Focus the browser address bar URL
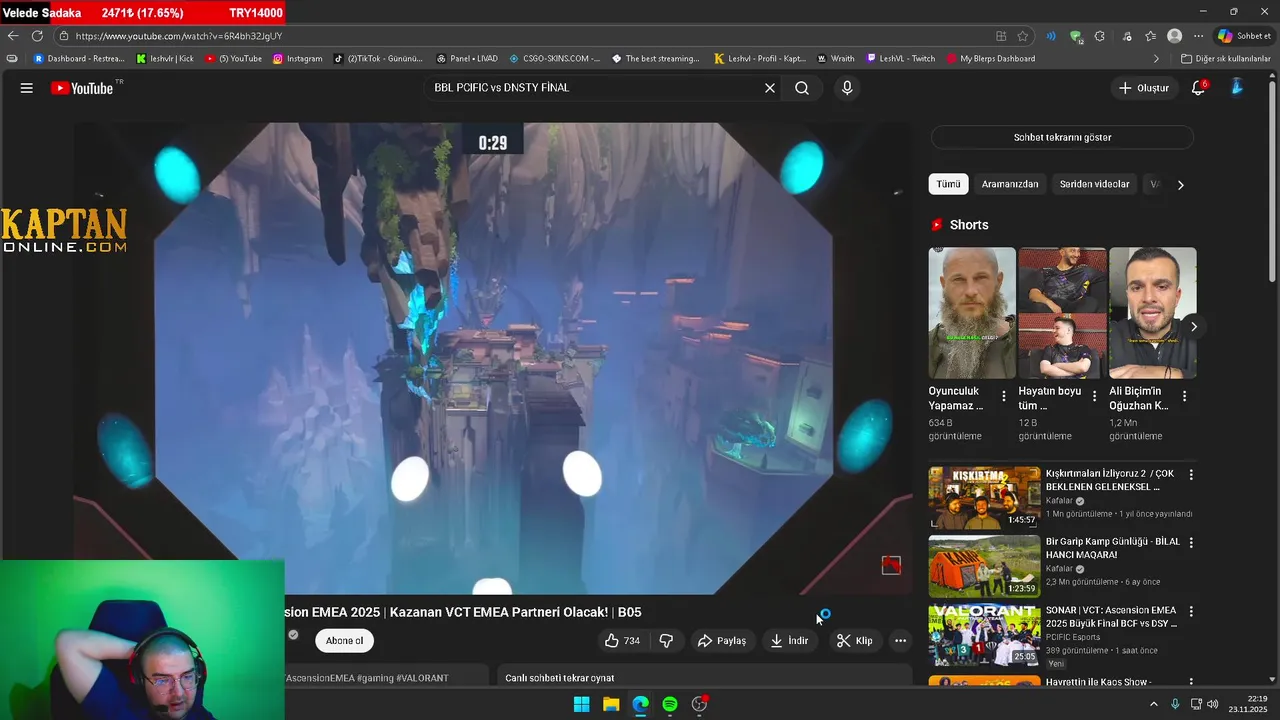Screen dimensions: 1280x720 [x=179, y=36]
